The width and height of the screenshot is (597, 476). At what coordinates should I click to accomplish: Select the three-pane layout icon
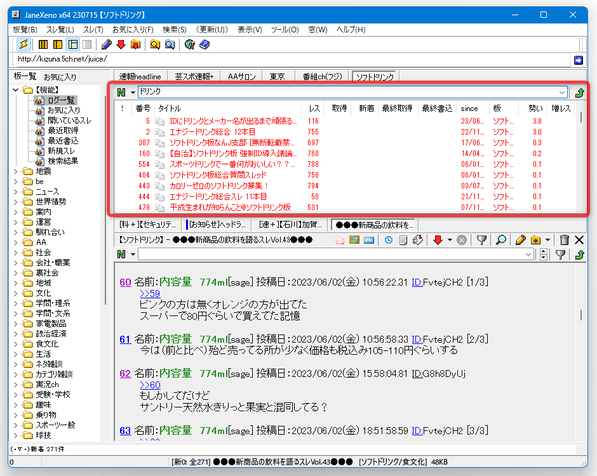click(73, 45)
